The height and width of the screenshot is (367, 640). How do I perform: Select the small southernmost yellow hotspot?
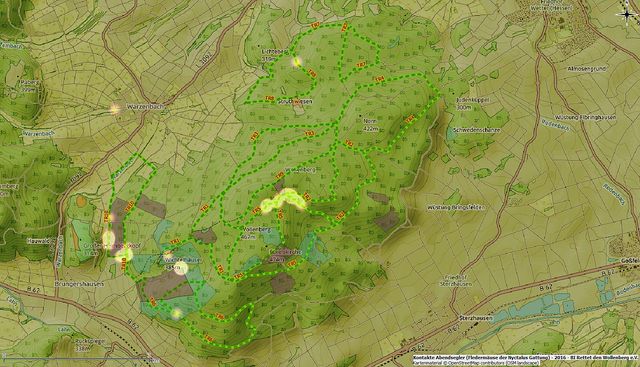click(x=176, y=313)
